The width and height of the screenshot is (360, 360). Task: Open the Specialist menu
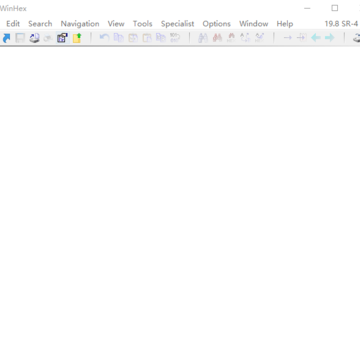[x=178, y=24]
